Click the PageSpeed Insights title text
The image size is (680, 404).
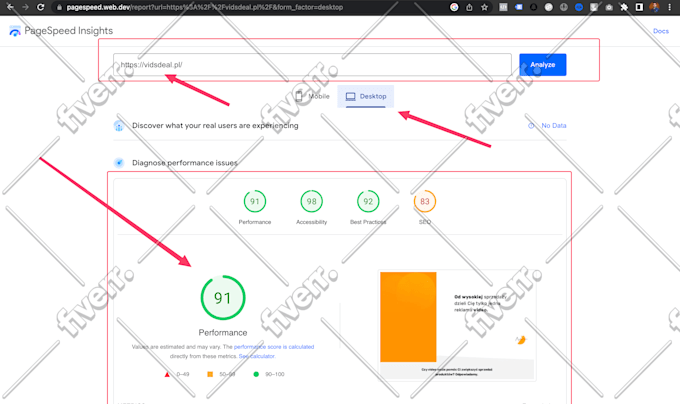(69, 31)
